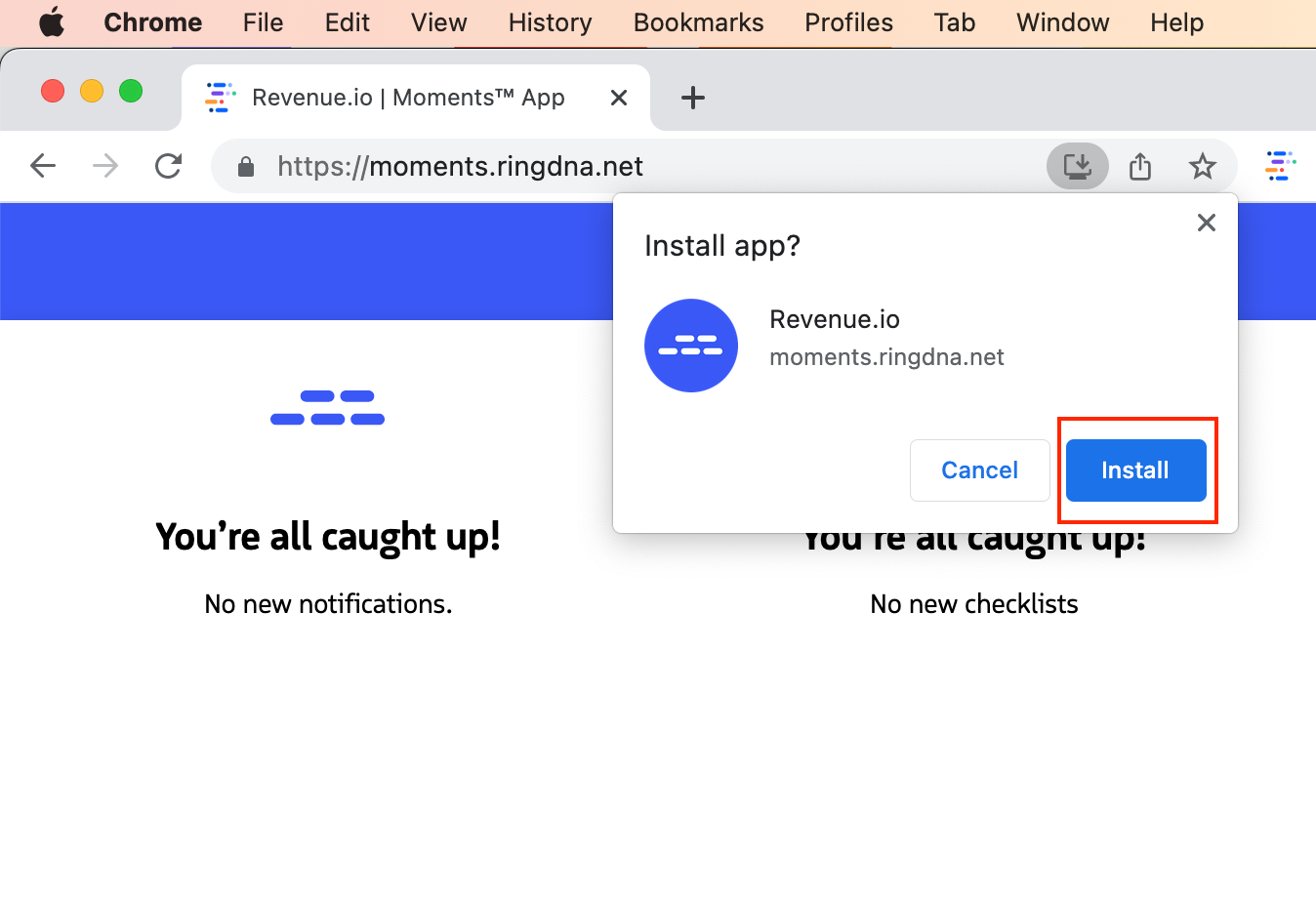This screenshot has height=898, width=1316.
Task: Open the Profiles menu
Action: click(x=849, y=22)
